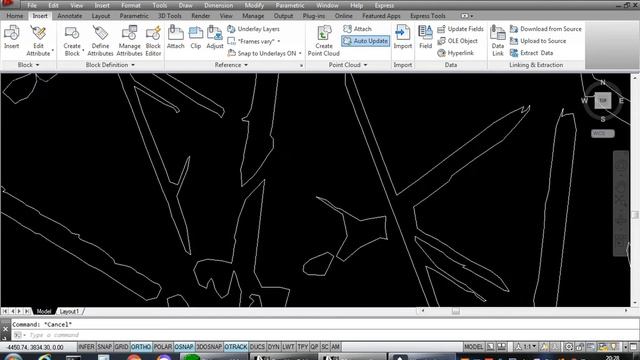Toggle DYN input in status bar
Screen dimensions: 640x360
[273, 347]
